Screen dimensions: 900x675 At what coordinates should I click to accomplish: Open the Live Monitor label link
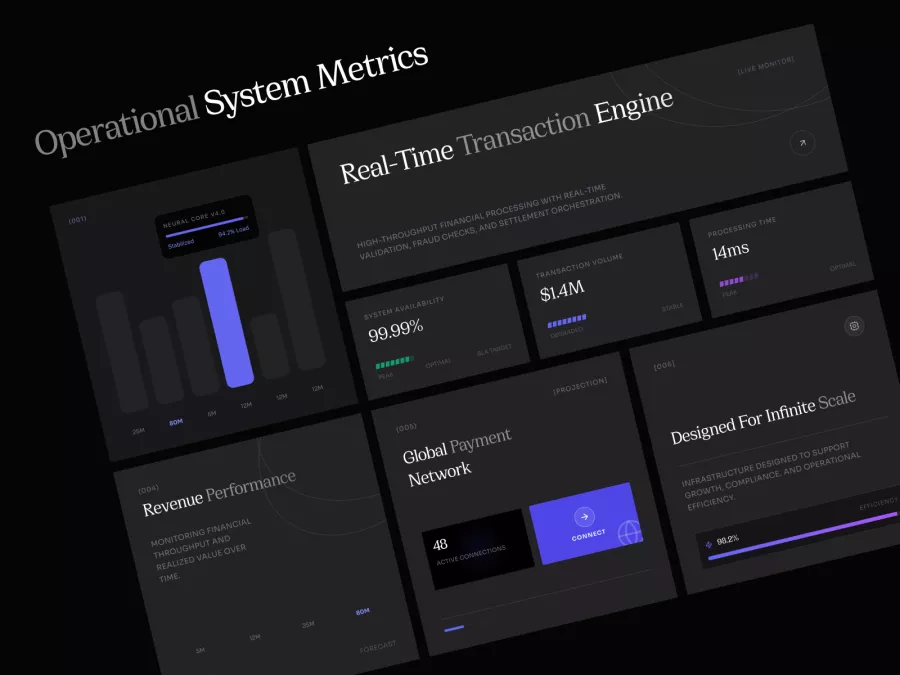(x=765, y=66)
